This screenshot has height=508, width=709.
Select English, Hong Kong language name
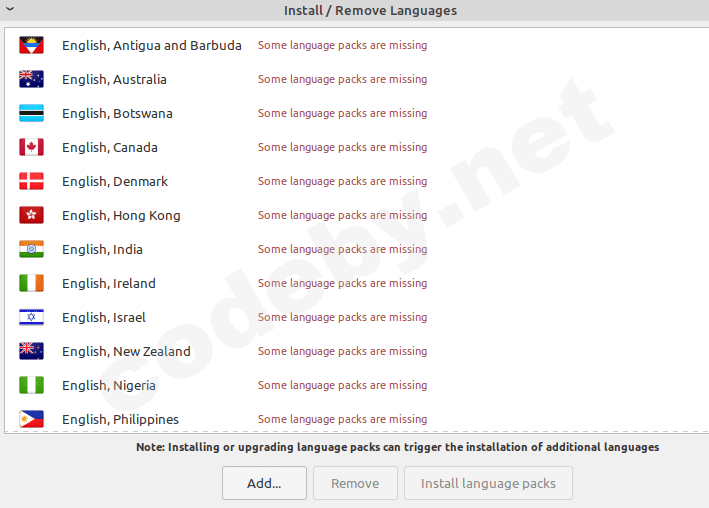pos(121,215)
